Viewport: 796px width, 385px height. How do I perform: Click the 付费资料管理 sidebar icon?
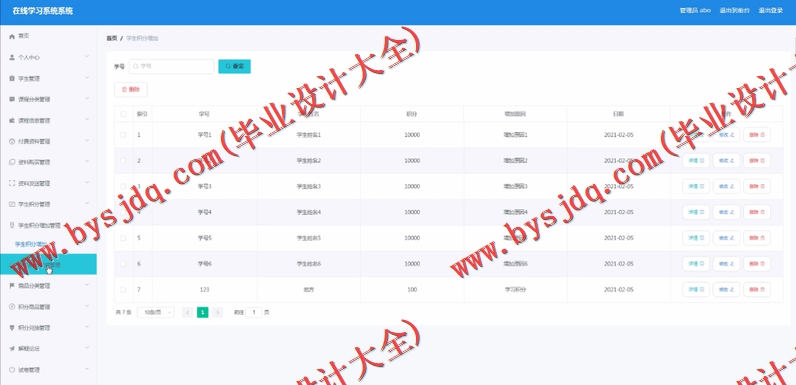point(12,141)
